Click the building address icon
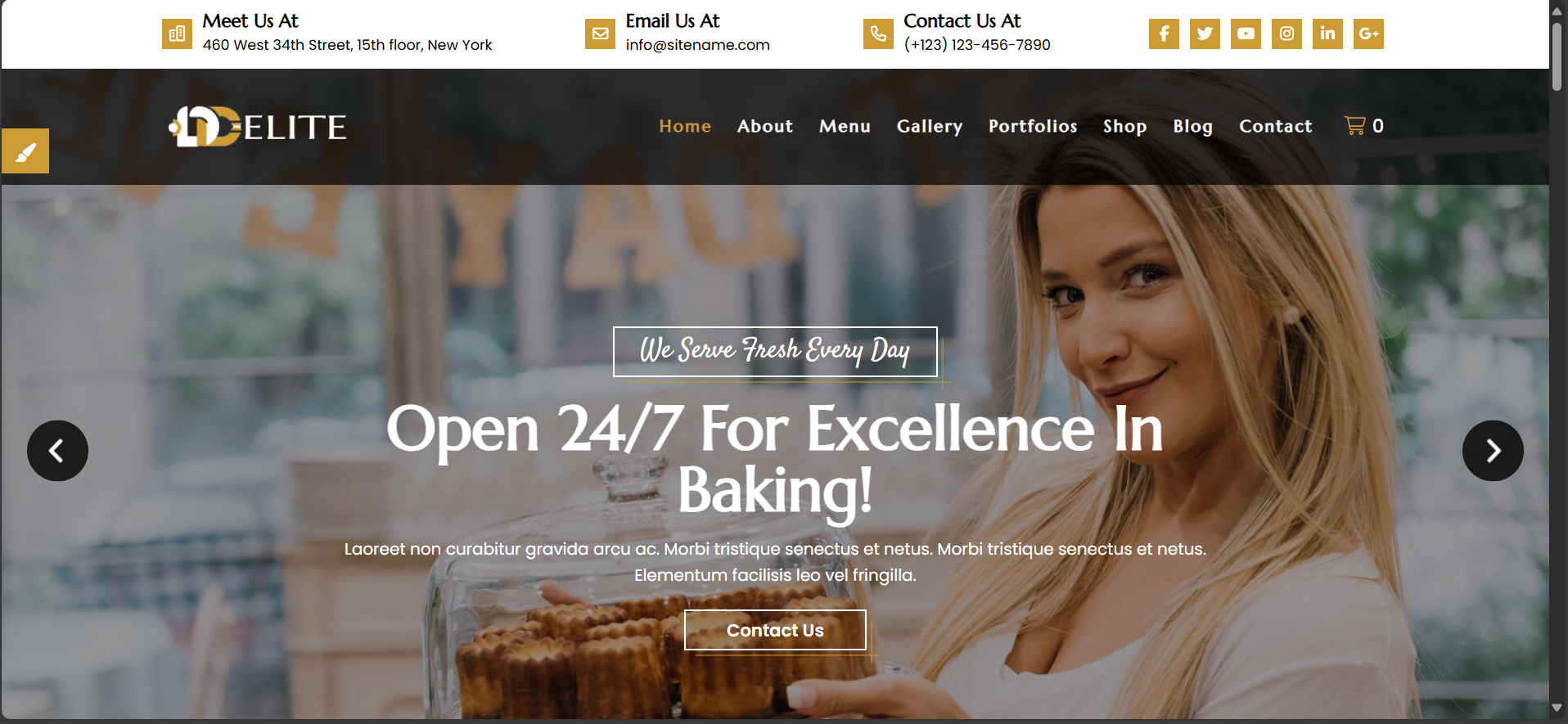1568x724 pixels. coord(177,34)
